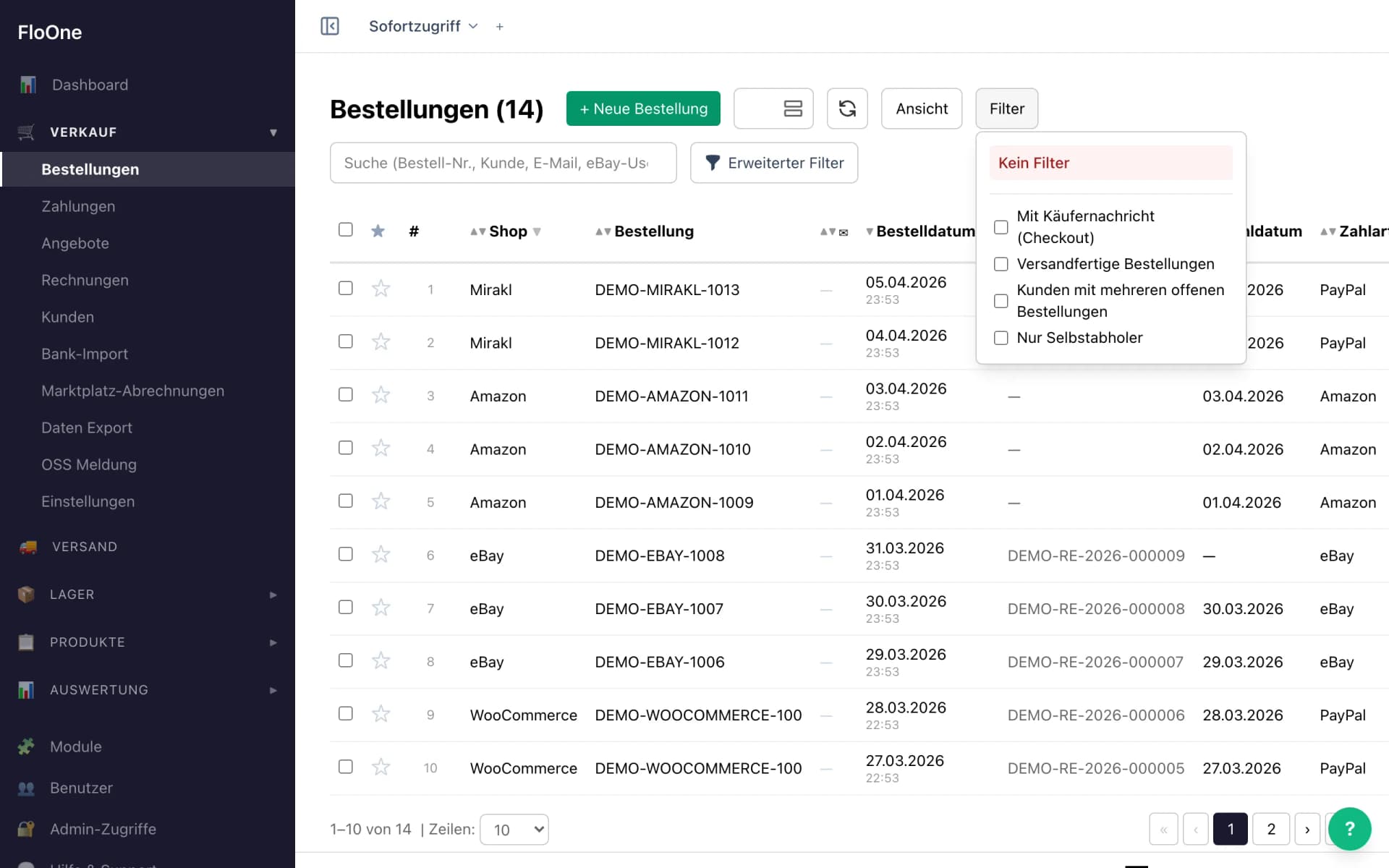Toggle the Nur Selbstabholer checkbox
This screenshot has width=1389, height=868.
pyautogui.click(x=1001, y=338)
